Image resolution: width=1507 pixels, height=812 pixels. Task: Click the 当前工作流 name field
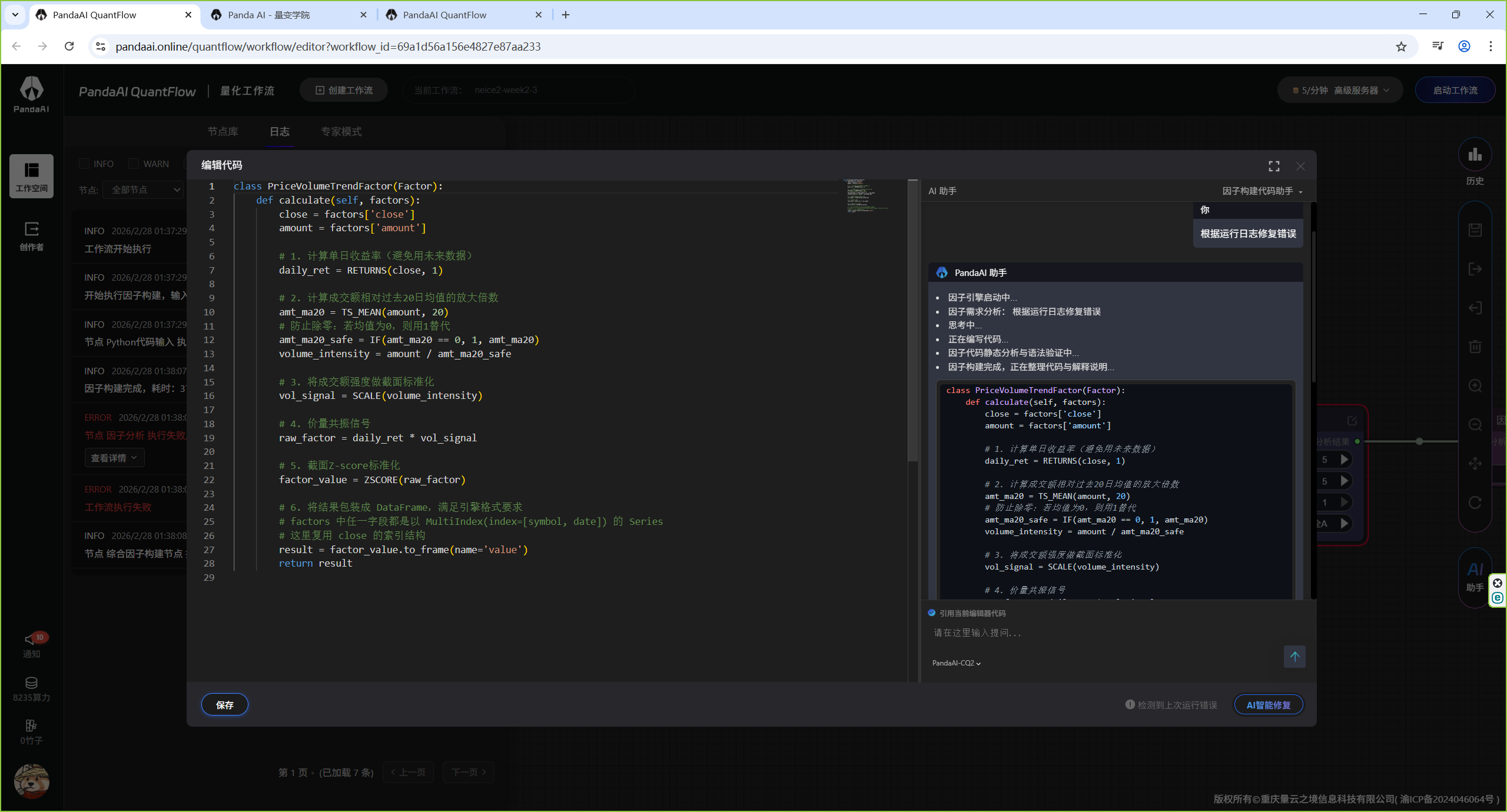click(x=518, y=90)
